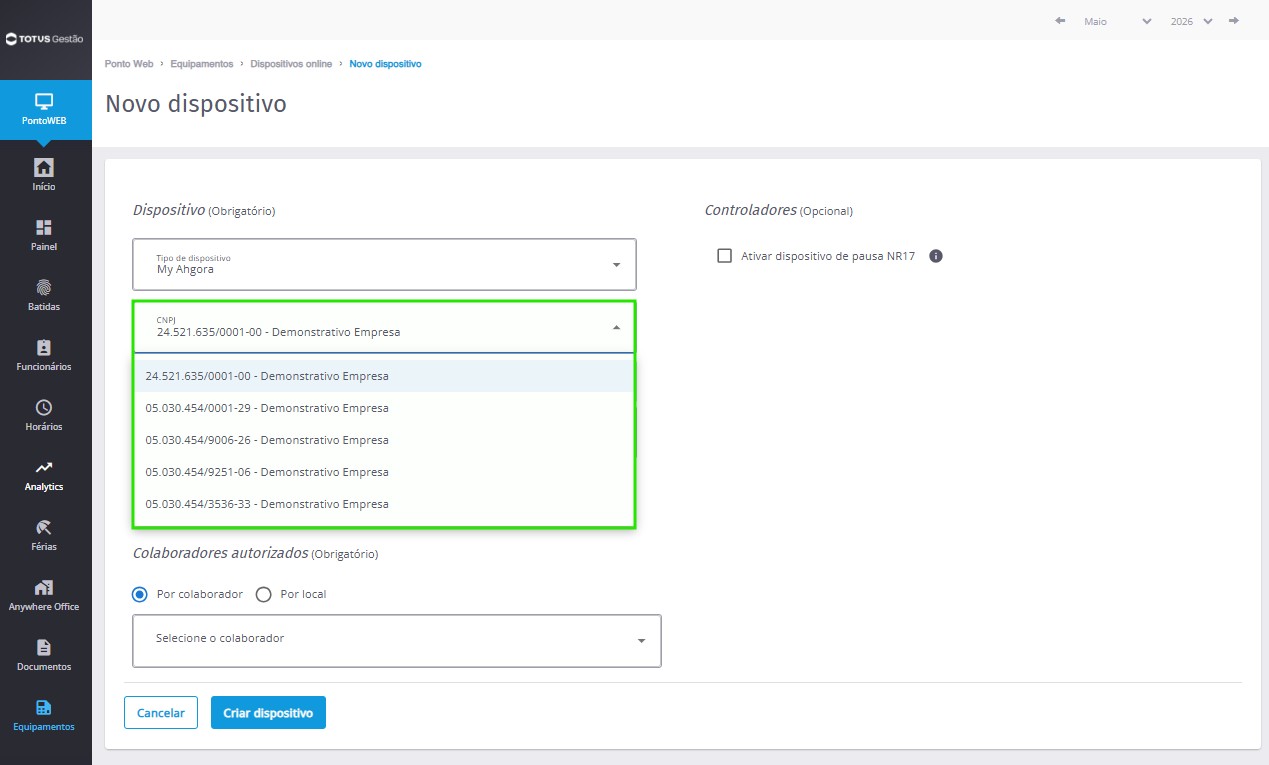Choose CNPJ option 05.030.454/0001-29

tap(385, 408)
